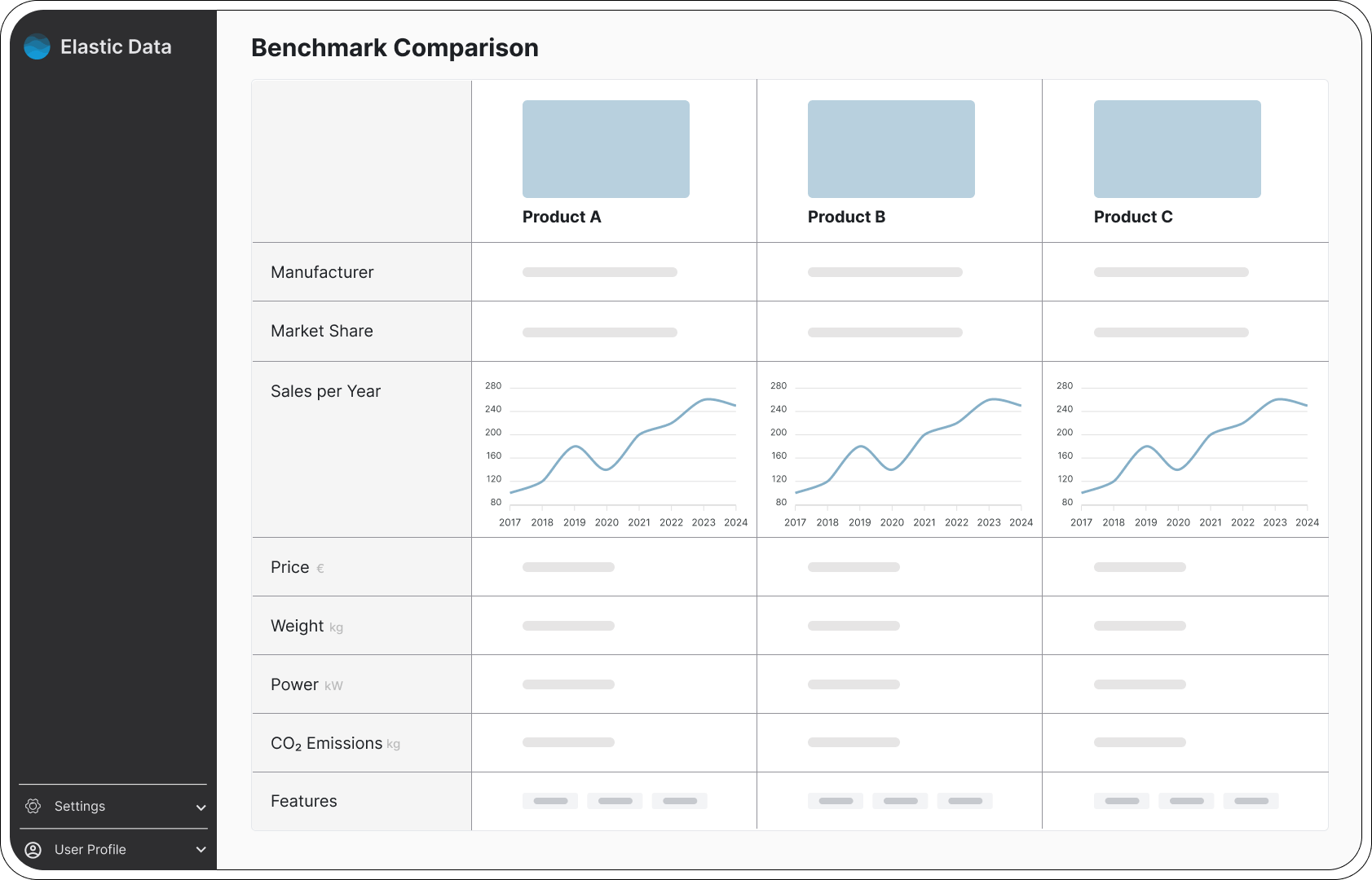Click the Elastic Data logo icon
This screenshot has height=880, width=1372.
coord(37,47)
